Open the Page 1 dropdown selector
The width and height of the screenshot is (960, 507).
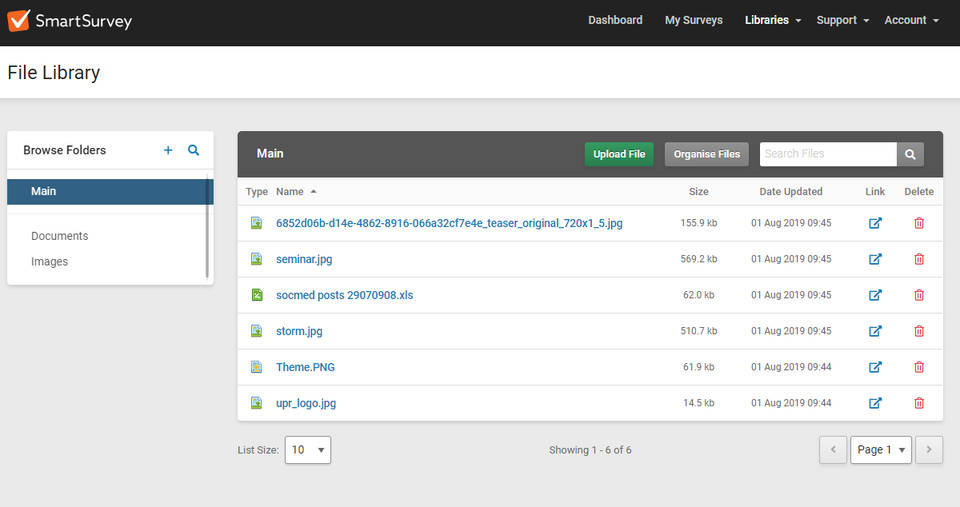[x=881, y=450]
